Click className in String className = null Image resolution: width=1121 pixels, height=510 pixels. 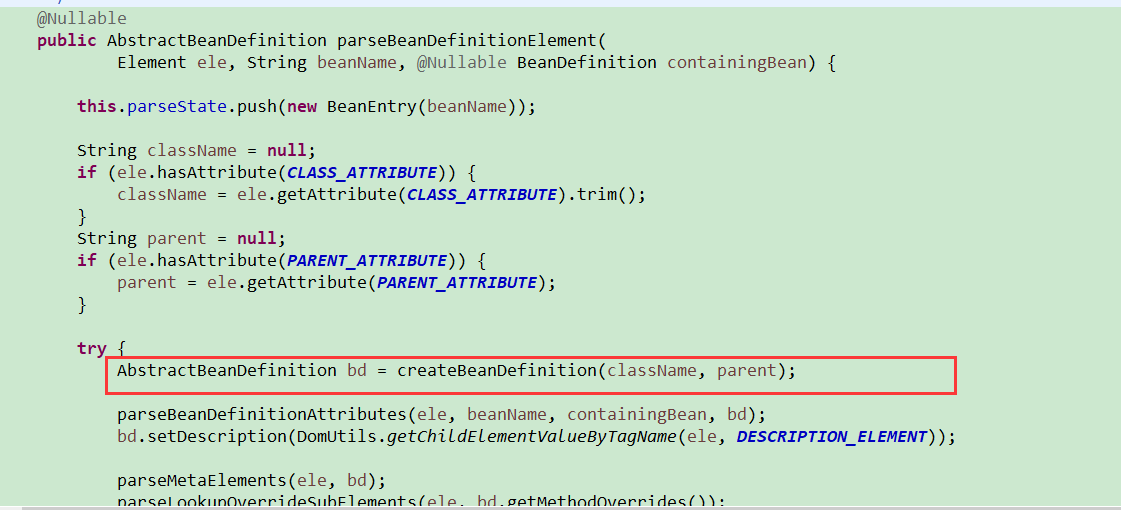(x=192, y=151)
